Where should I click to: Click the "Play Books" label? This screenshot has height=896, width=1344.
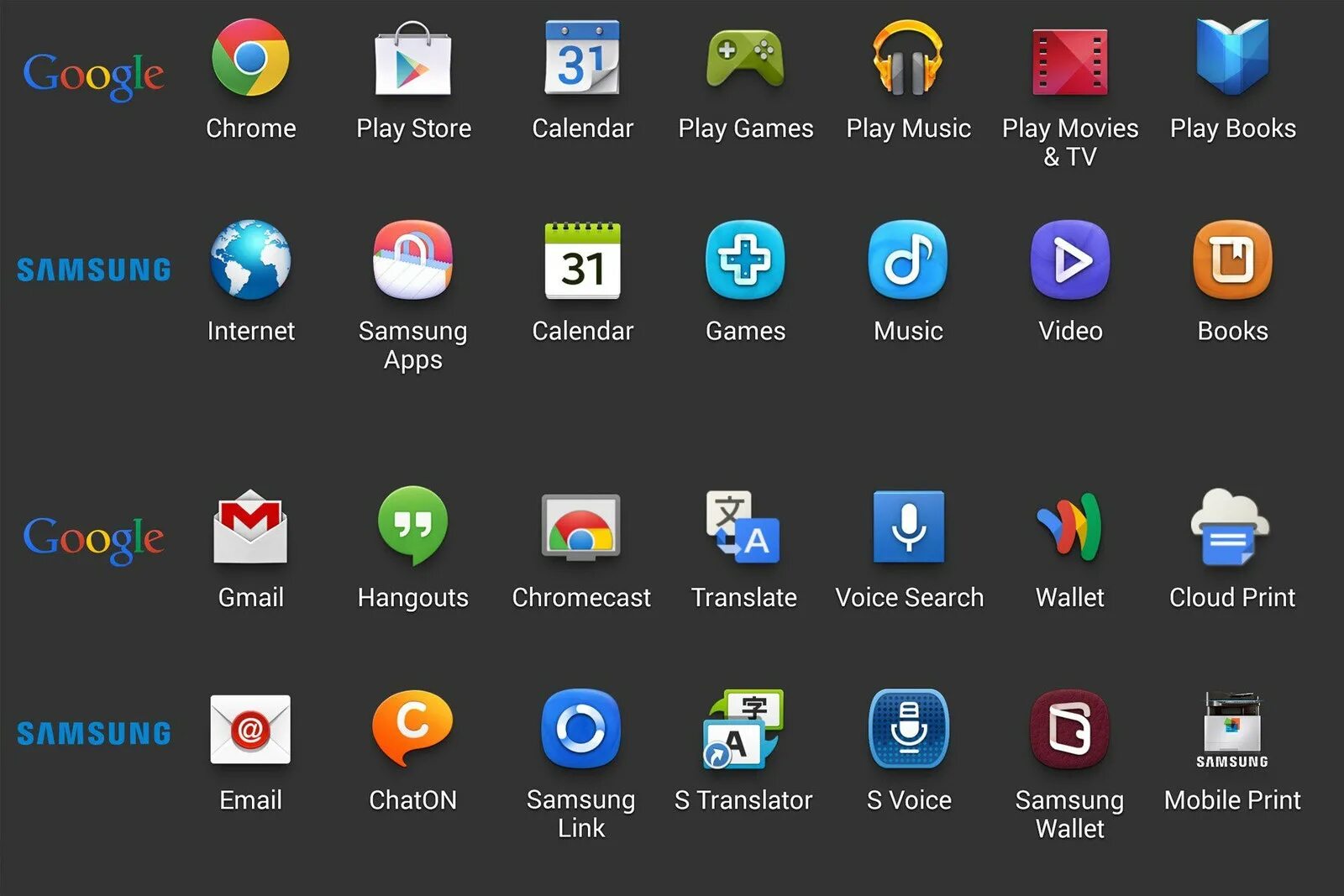1232,129
